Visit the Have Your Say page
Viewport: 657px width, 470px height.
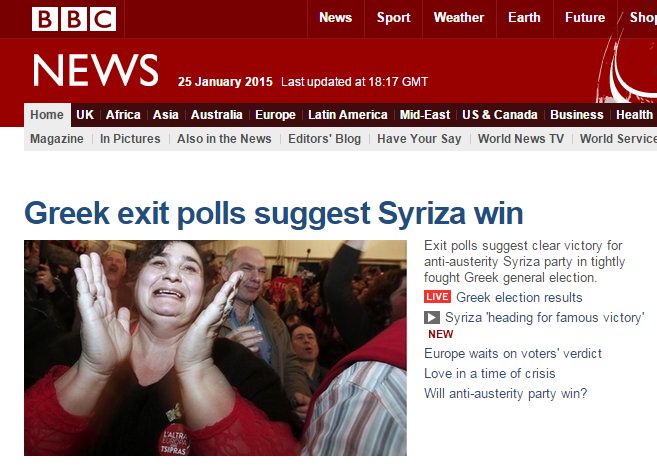[419, 139]
